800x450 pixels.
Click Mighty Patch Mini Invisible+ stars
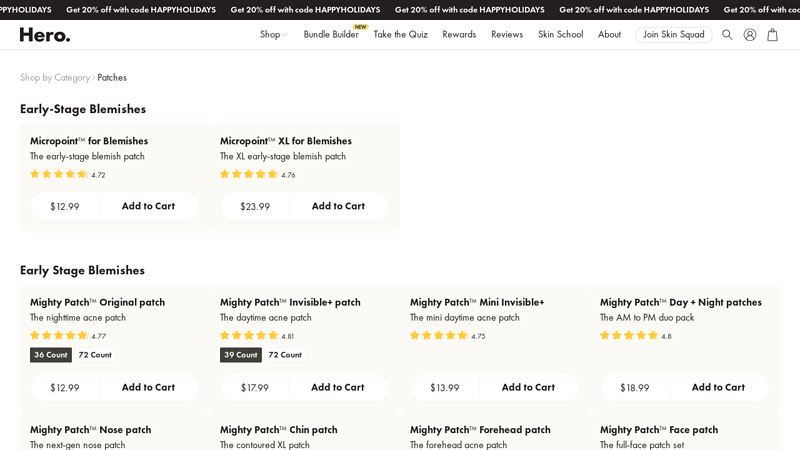tap(439, 336)
